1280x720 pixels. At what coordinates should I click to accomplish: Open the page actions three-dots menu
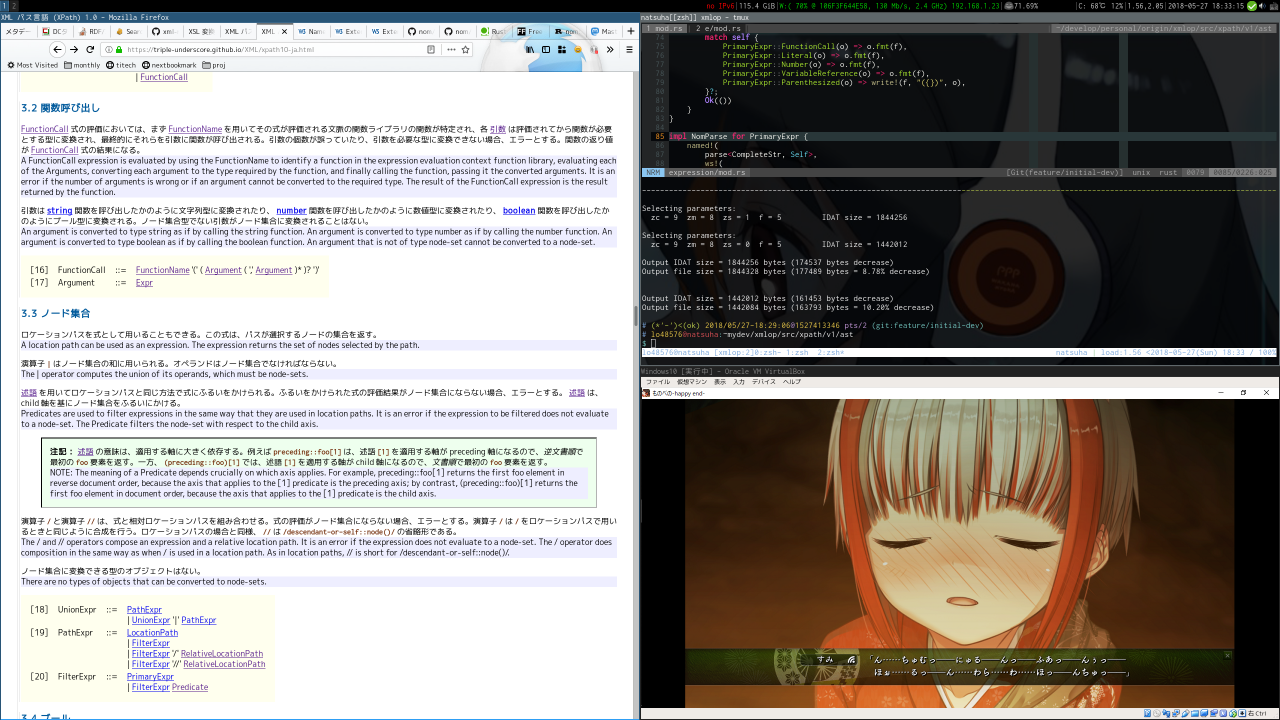click(451, 49)
